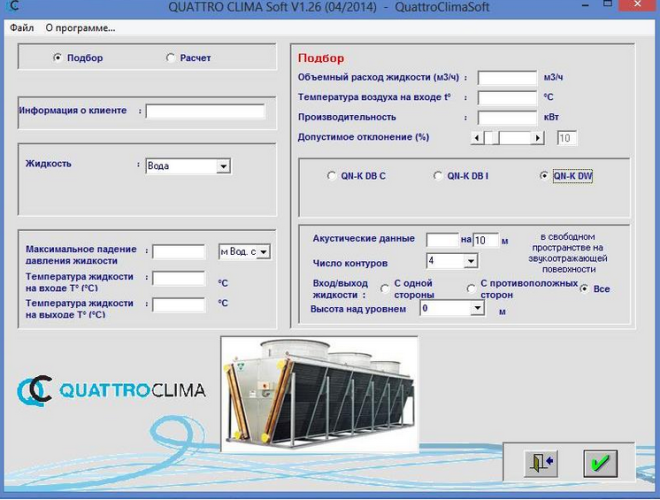Expand the Жидкость dropdown showing Вода
660x500 pixels.
click(x=223, y=166)
